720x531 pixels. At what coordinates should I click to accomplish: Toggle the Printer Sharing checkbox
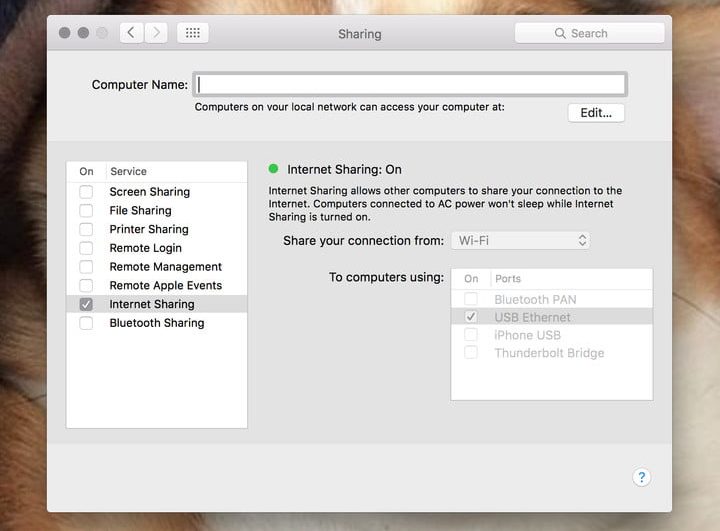click(x=87, y=229)
